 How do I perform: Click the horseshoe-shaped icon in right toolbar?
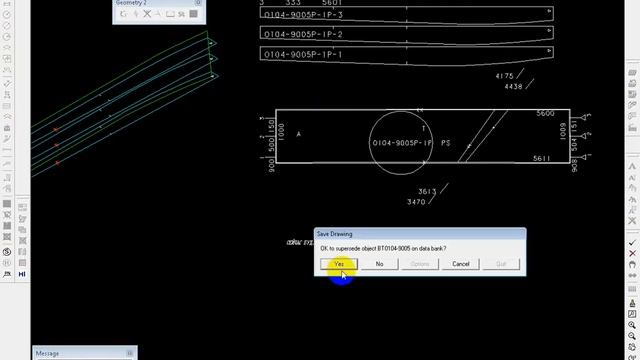[632, 265]
